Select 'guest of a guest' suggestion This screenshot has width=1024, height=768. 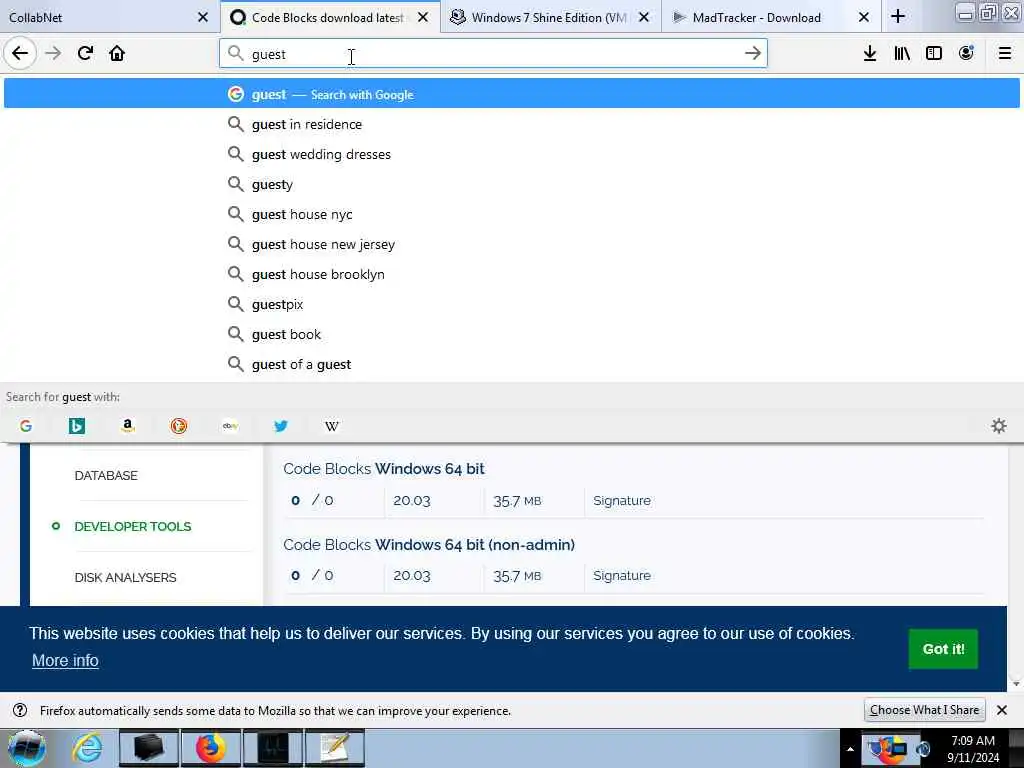tap(511, 364)
